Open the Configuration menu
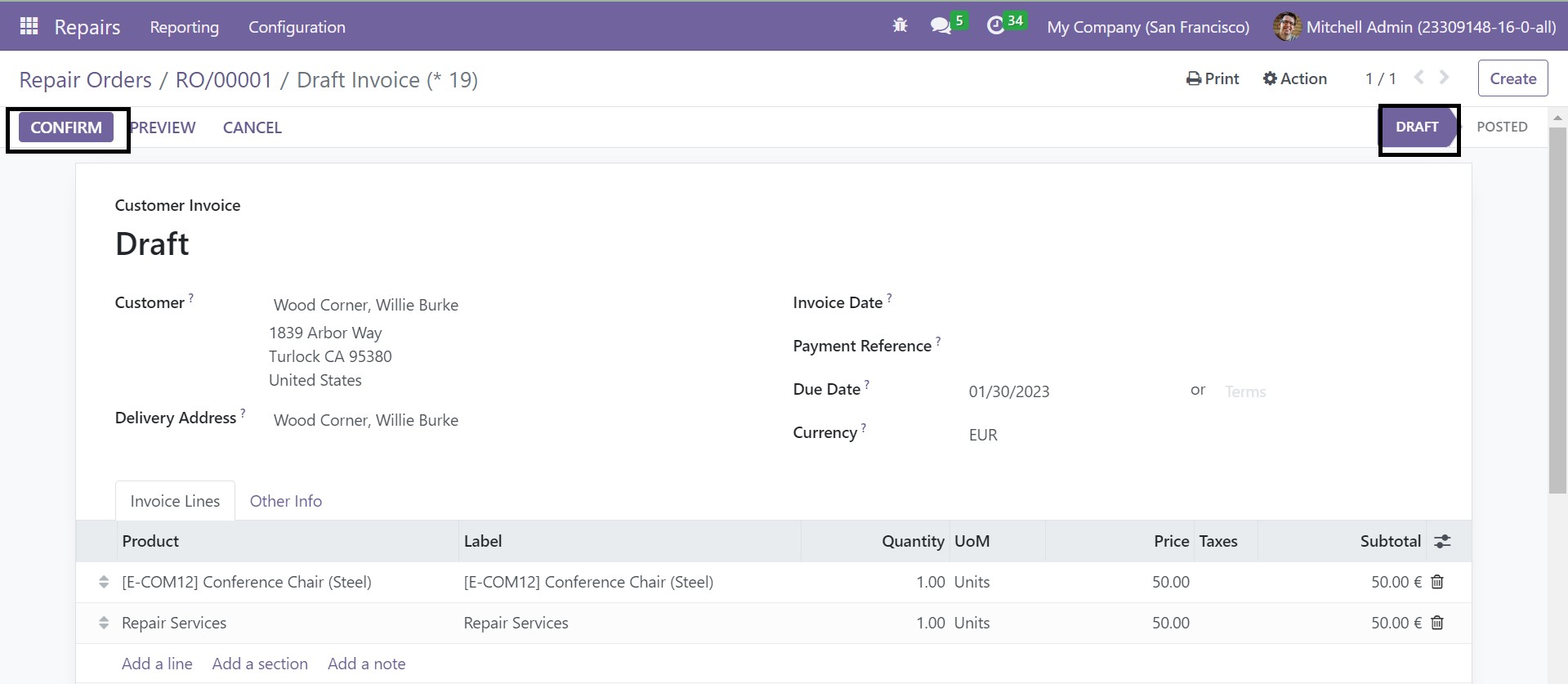The image size is (1568, 684). click(x=297, y=27)
